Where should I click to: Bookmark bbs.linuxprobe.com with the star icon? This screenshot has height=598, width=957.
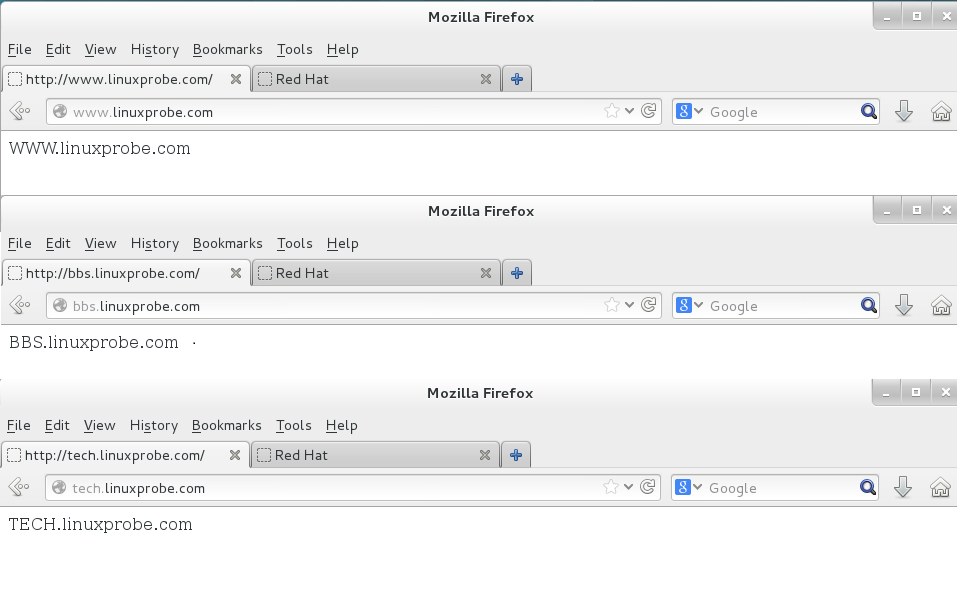click(x=612, y=306)
